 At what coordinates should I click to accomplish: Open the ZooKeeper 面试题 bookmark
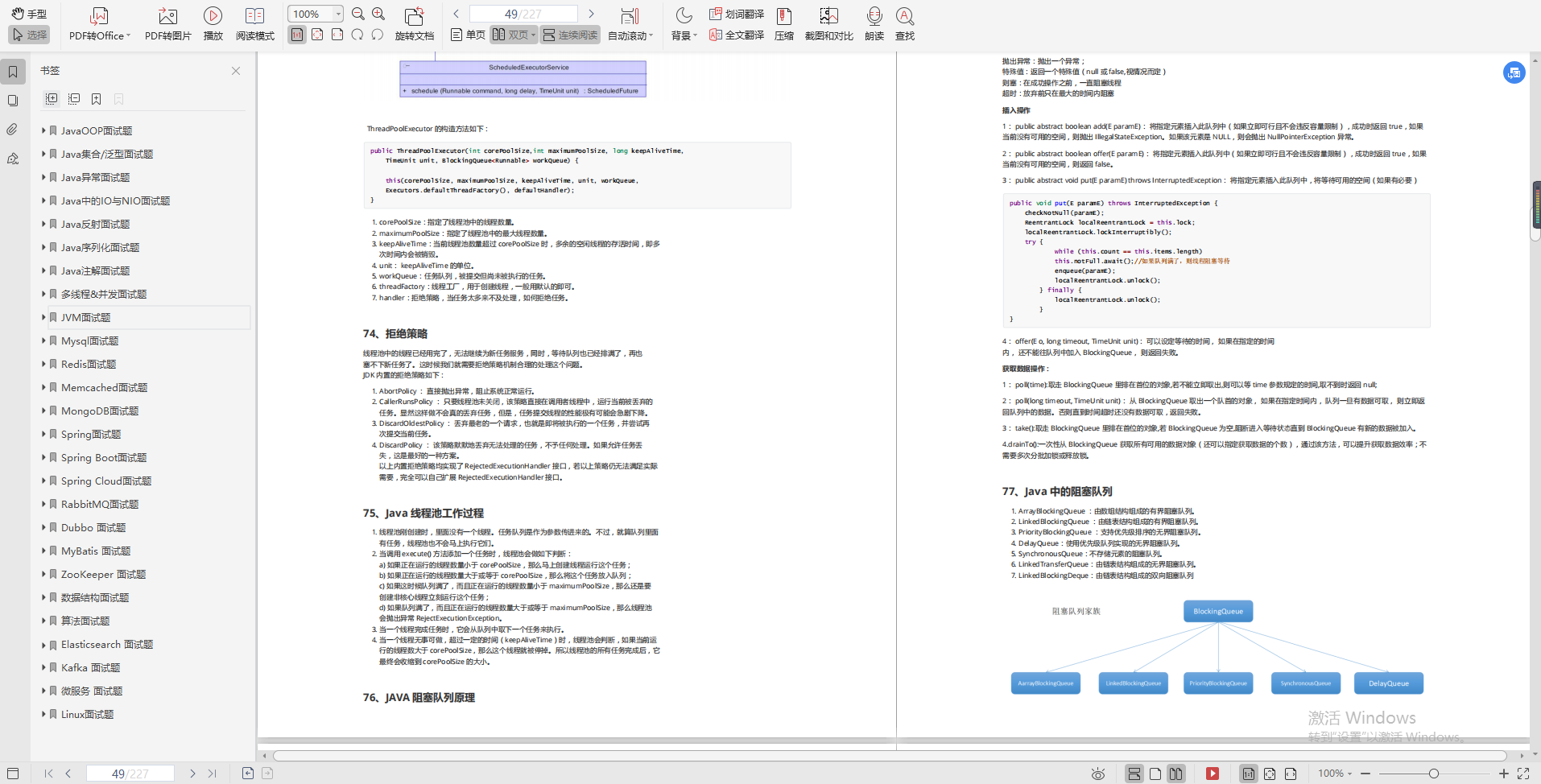pyautogui.click(x=103, y=574)
